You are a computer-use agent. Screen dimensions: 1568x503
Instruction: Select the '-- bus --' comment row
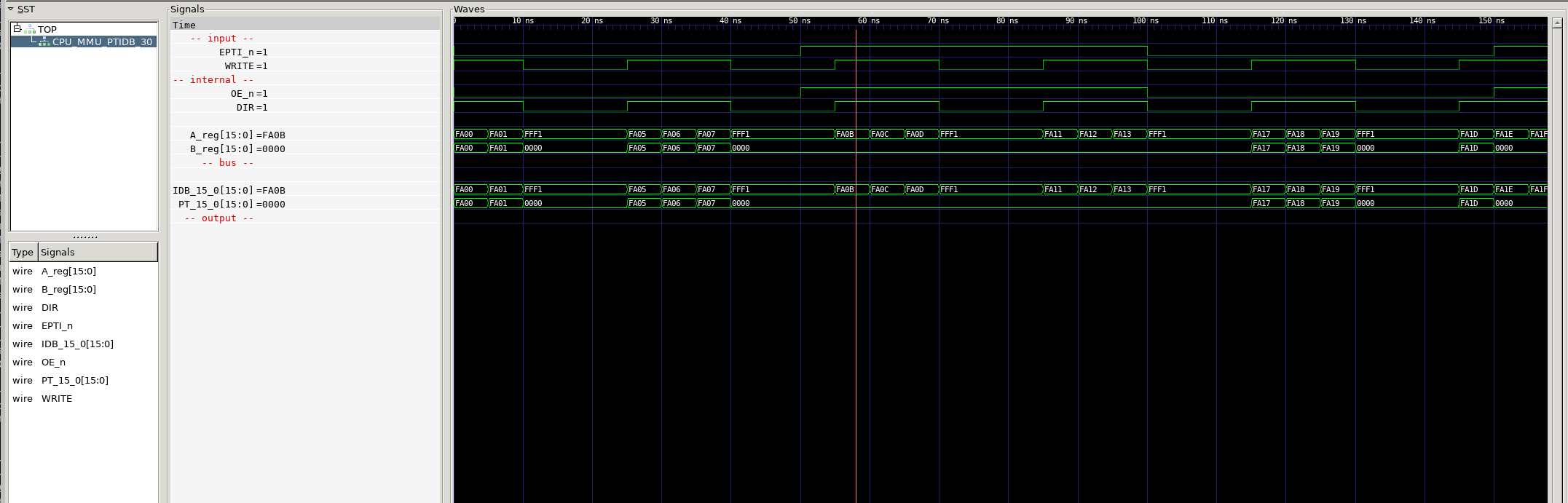[x=305, y=163]
